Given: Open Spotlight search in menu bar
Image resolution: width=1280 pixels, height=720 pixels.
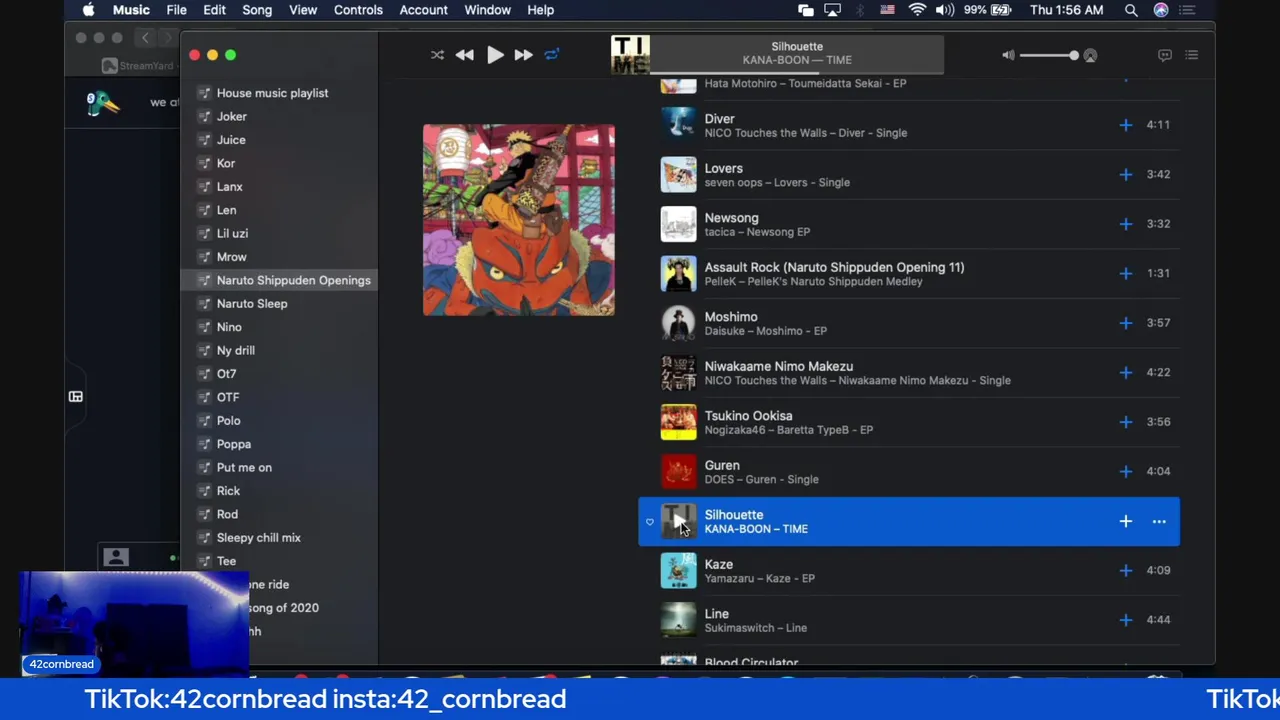Looking at the screenshot, I should click(x=1131, y=10).
